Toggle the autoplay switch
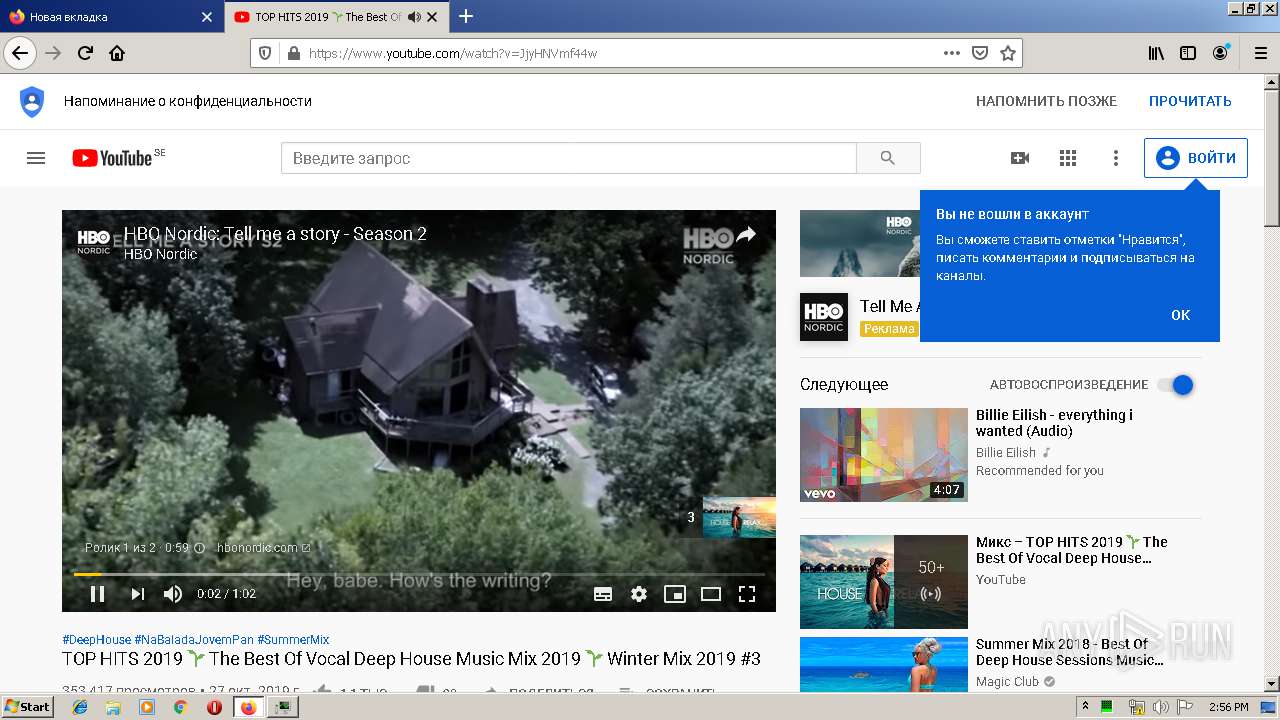Viewport: 1280px width, 720px height. click(x=1176, y=385)
